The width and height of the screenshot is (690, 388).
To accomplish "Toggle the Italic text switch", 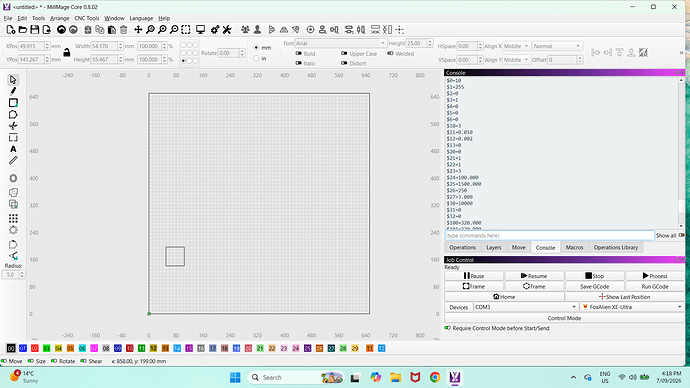I will pyautogui.click(x=298, y=63).
